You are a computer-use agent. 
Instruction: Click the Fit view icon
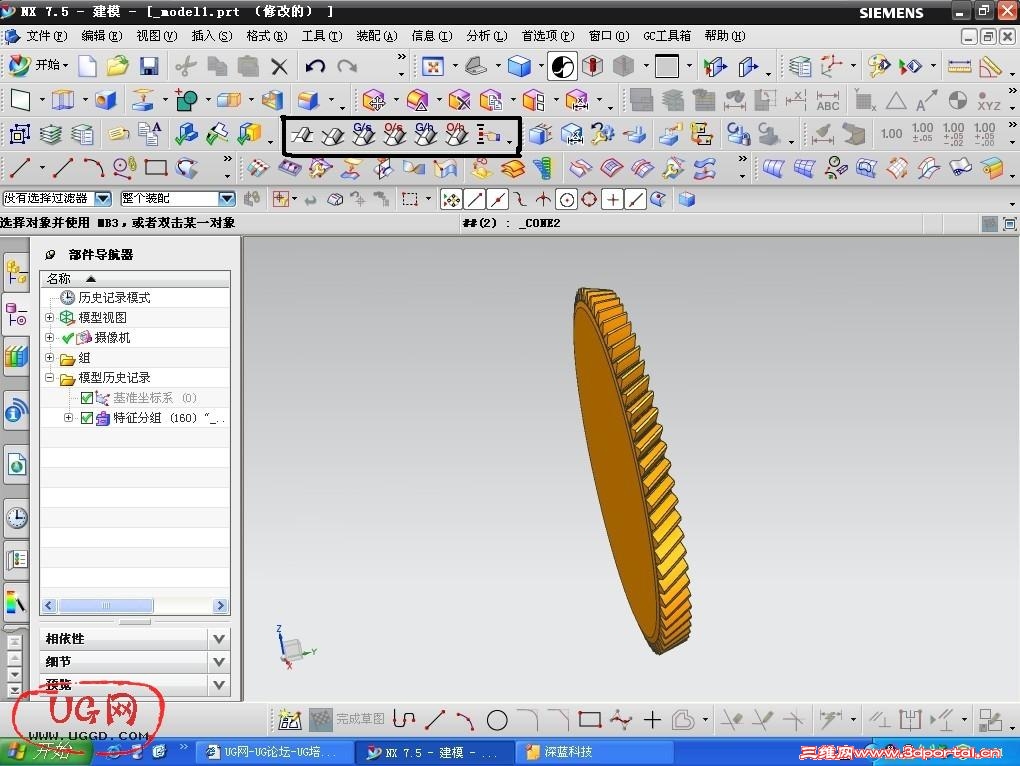(433, 66)
